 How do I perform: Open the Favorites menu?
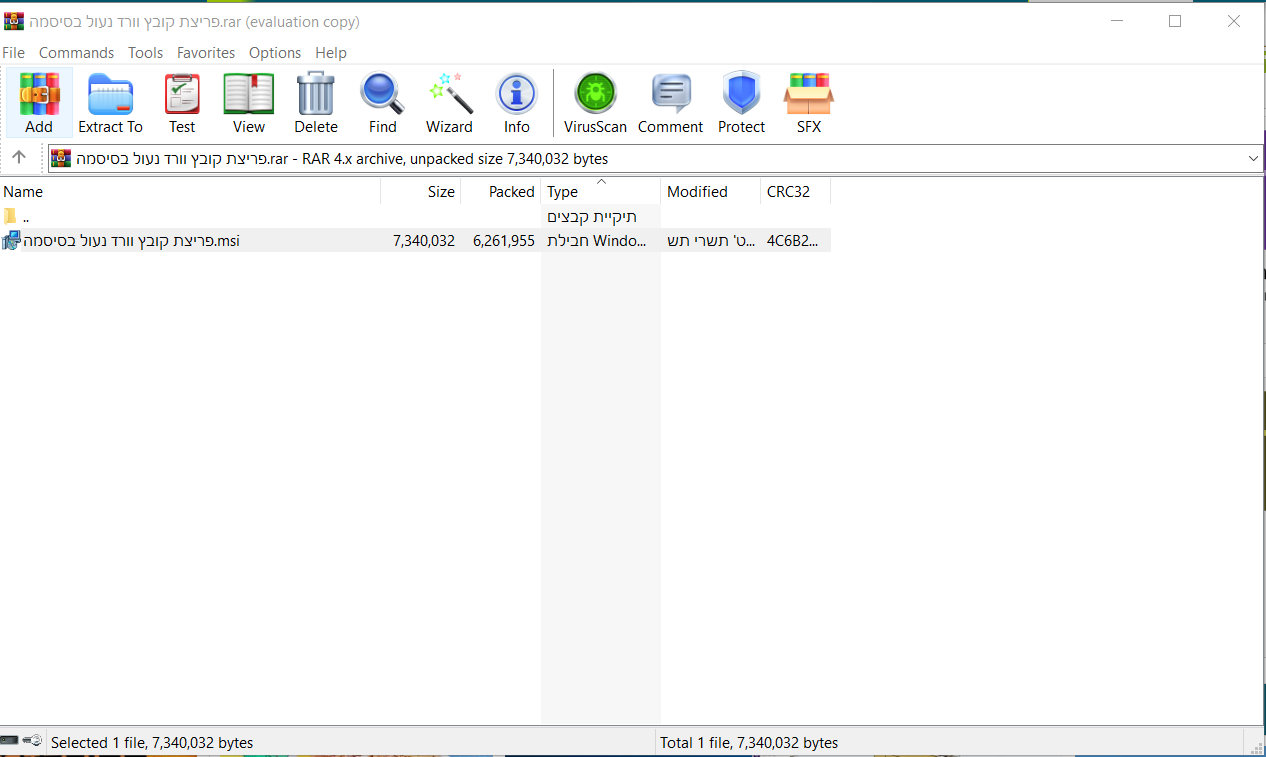tap(206, 53)
